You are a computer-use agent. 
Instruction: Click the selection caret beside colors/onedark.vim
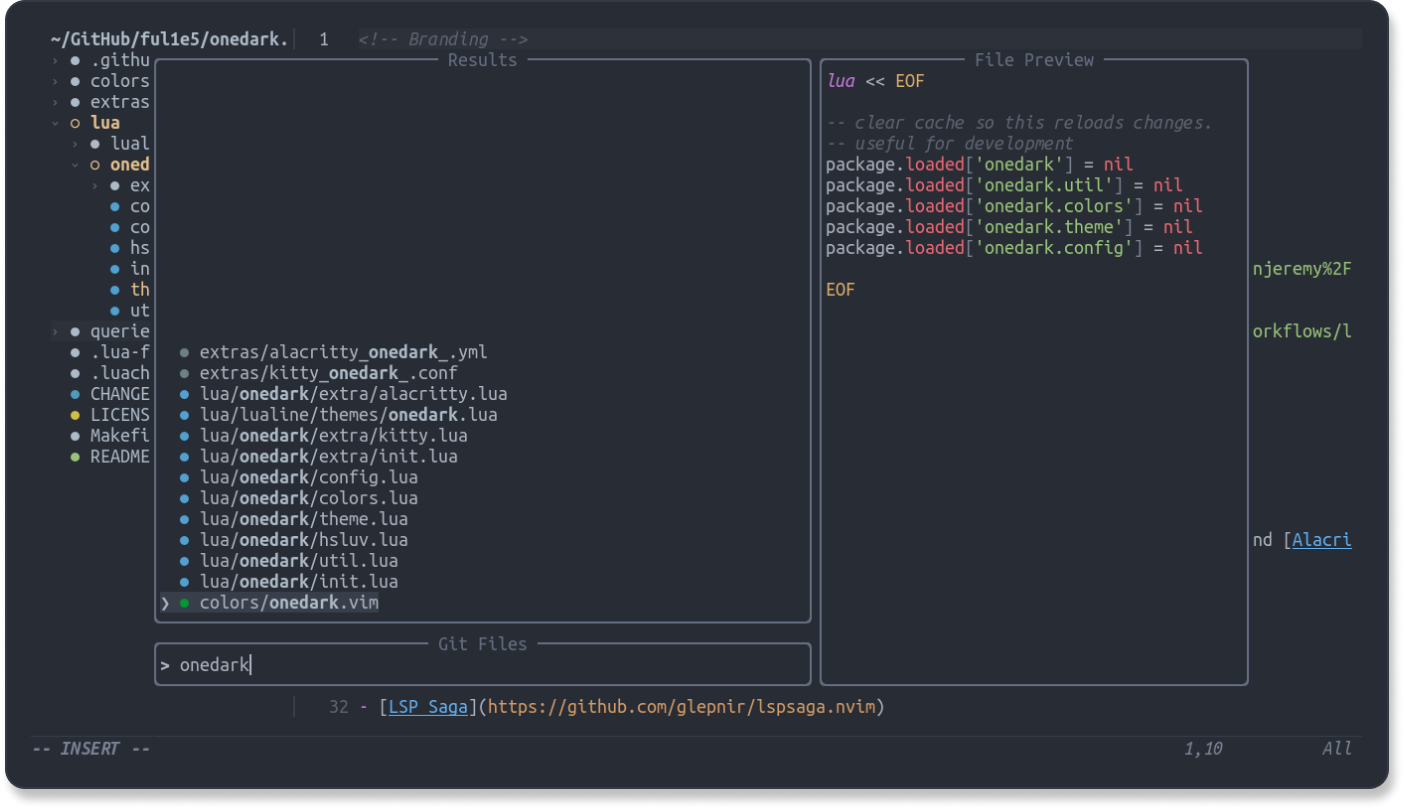(x=165, y=603)
